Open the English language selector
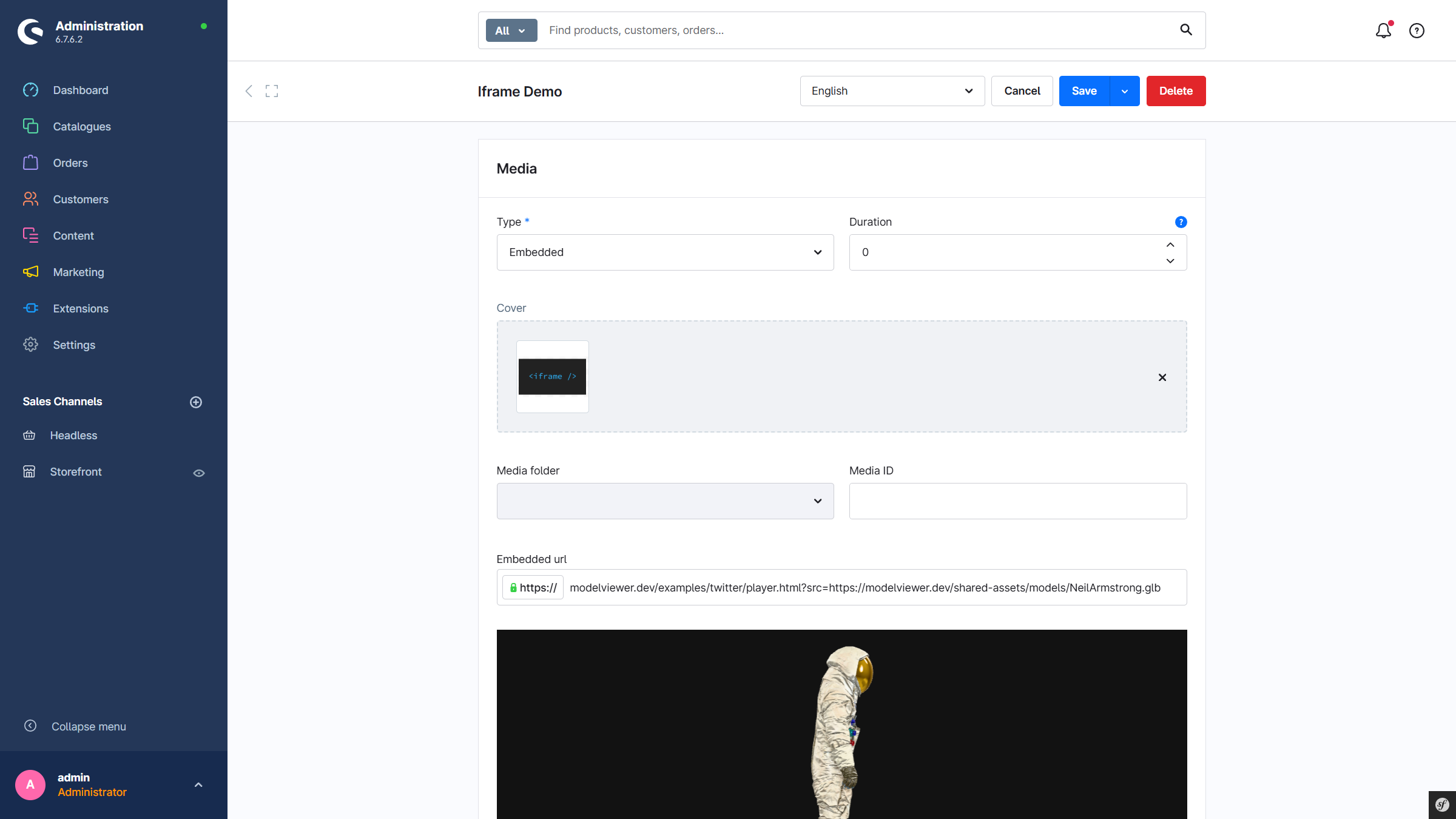Image resolution: width=1456 pixels, height=819 pixels. tap(892, 91)
